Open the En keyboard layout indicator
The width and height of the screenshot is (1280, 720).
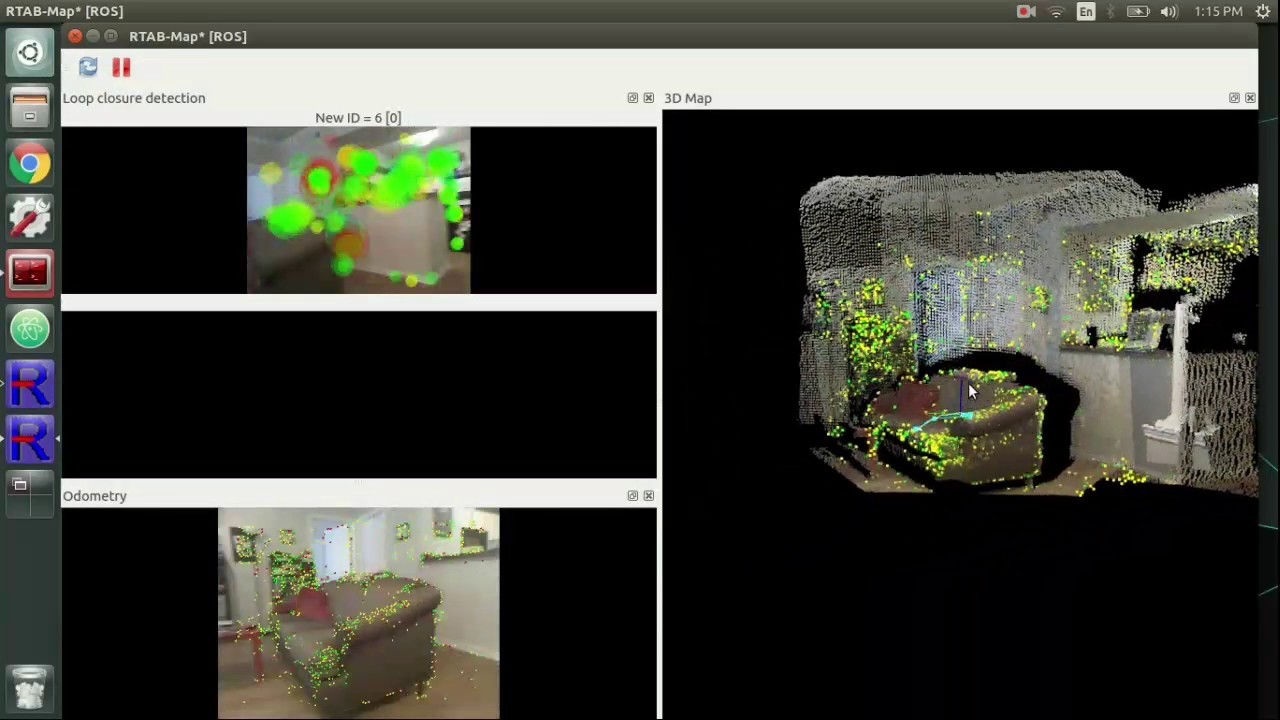tap(1086, 12)
